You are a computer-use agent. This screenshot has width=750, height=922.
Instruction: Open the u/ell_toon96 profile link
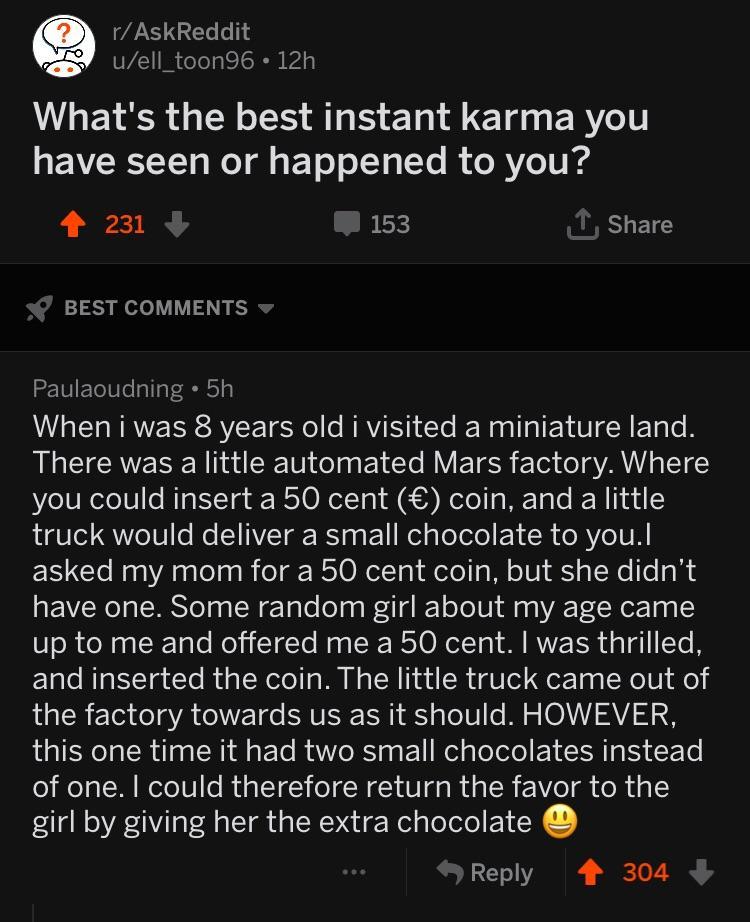(188, 60)
